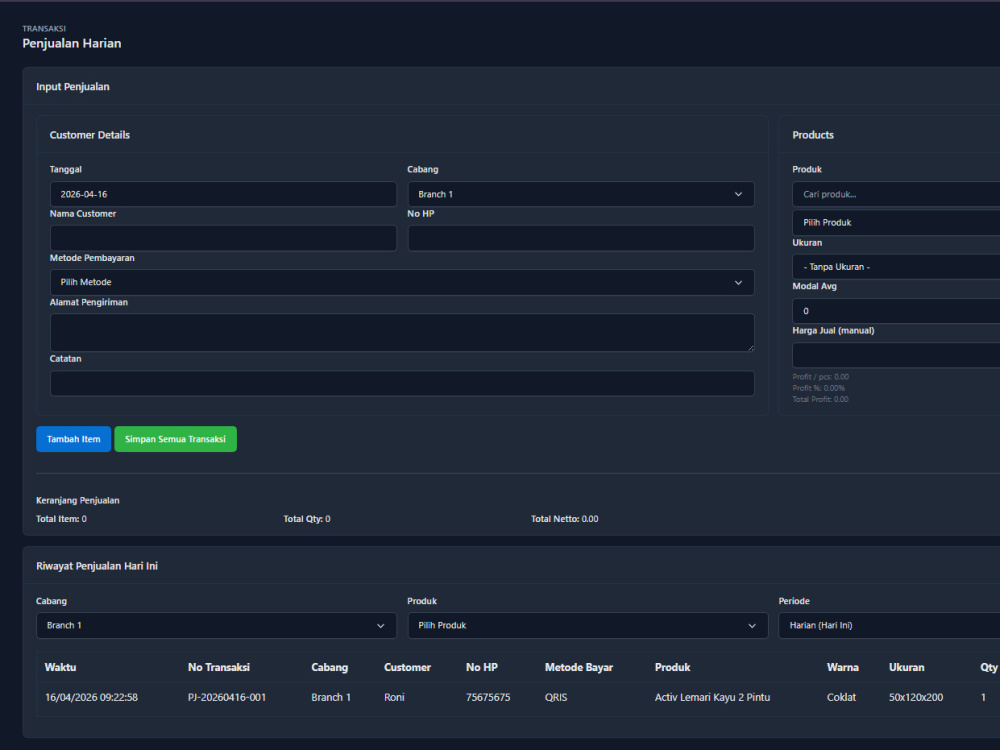Click the Branch 1 cell in table row
The width and height of the screenshot is (1000, 750).
[331, 697]
